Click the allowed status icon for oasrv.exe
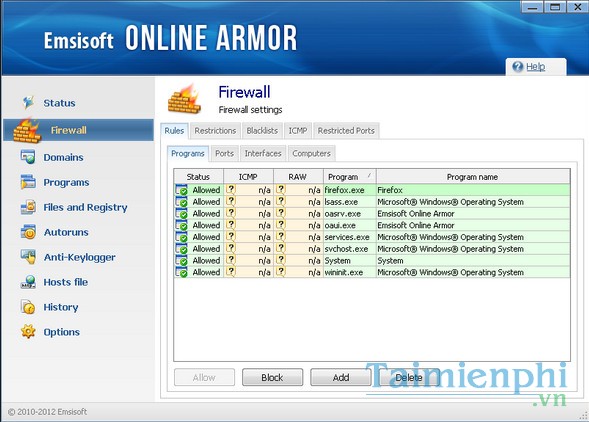The image size is (589, 422). pyautogui.click(x=181, y=213)
